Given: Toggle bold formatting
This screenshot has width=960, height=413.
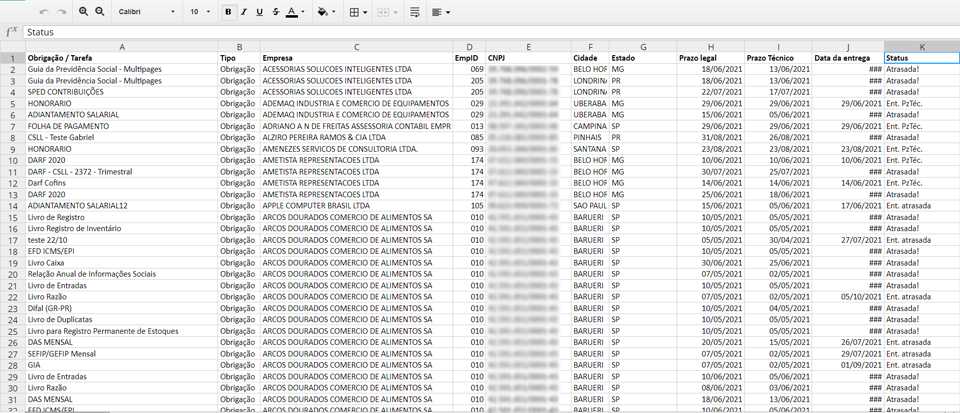Looking at the screenshot, I should click(x=229, y=12).
